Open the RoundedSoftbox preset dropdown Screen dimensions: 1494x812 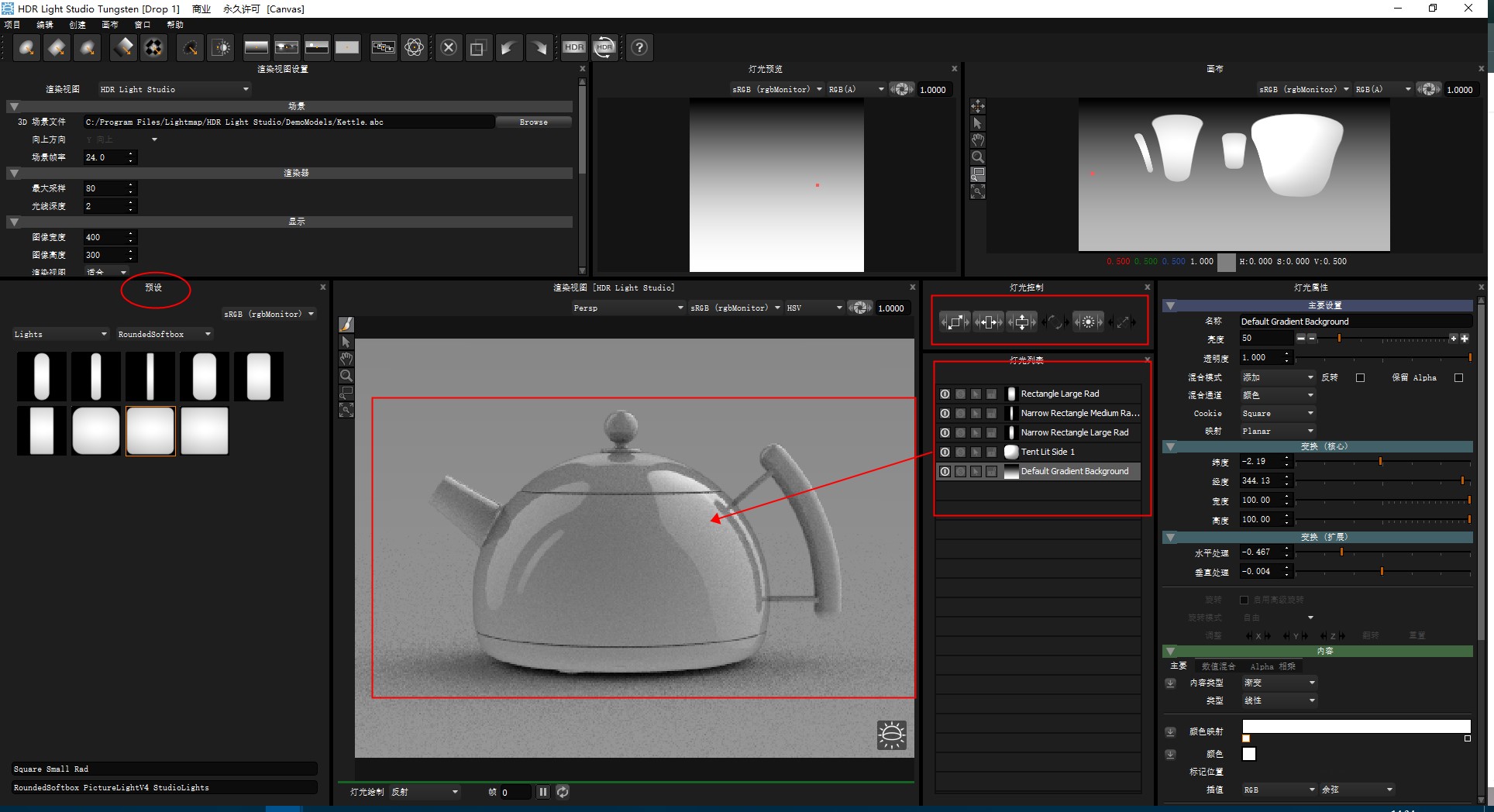point(164,334)
